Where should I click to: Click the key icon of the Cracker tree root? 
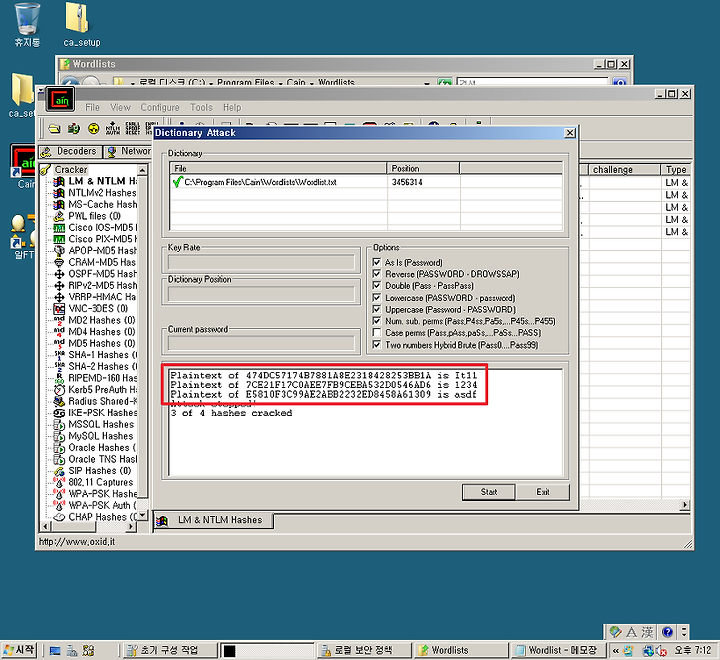45,169
